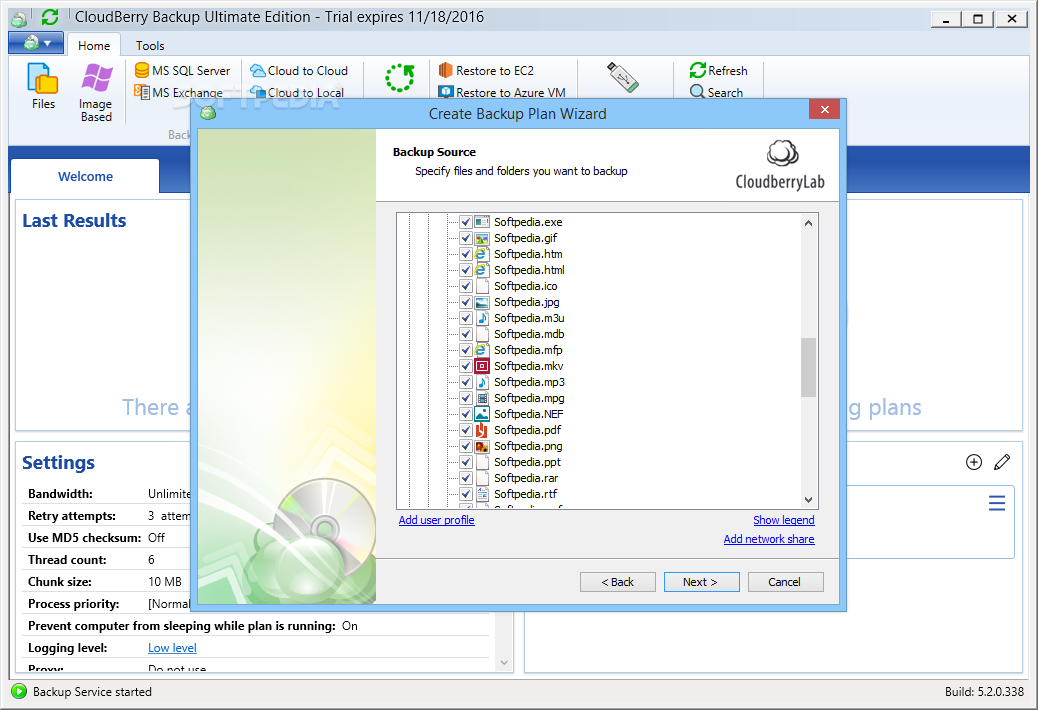Click the Softpedia.mp3 music note icon
This screenshot has width=1038, height=710.
[x=482, y=382]
